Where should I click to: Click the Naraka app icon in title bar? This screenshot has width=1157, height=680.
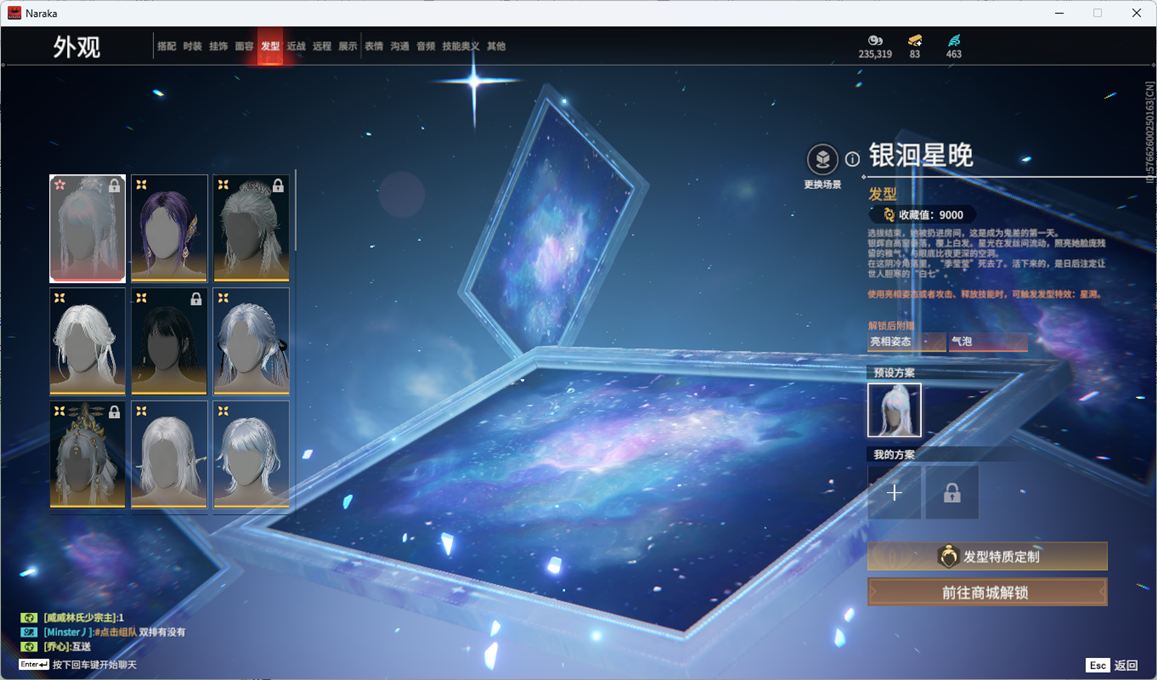point(13,13)
